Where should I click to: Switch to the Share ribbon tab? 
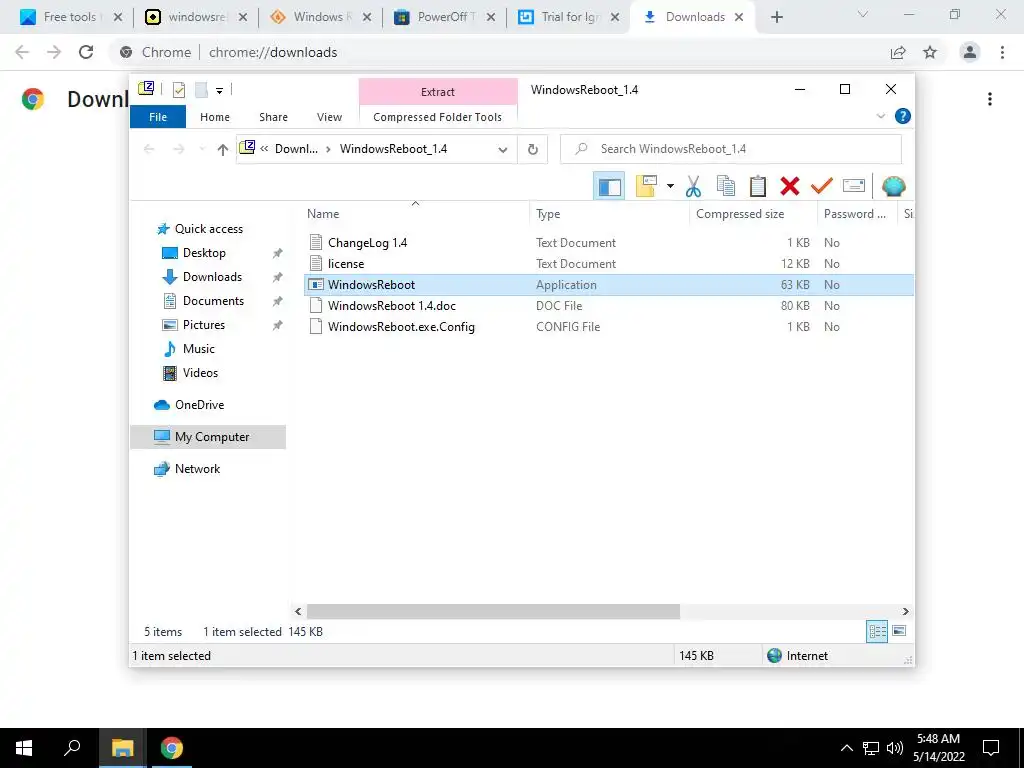point(273,117)
